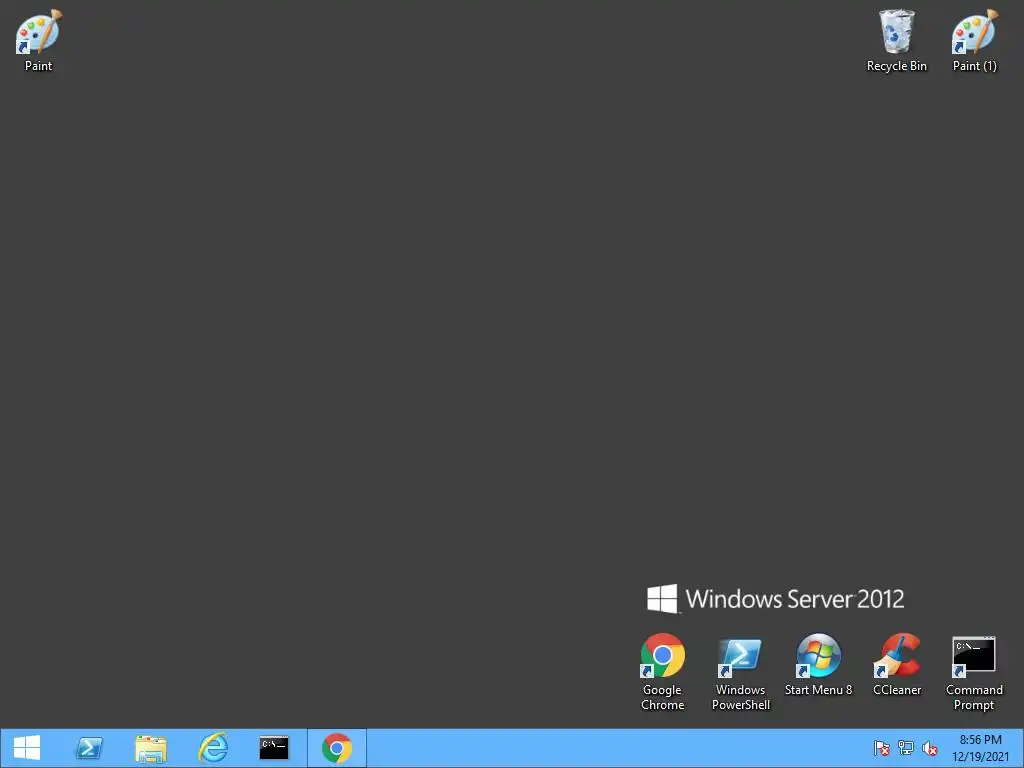Screen dimensions: 1024x768
Task: Select the Paint (1) desktop shortcut
Action: (x=974, y=40)
